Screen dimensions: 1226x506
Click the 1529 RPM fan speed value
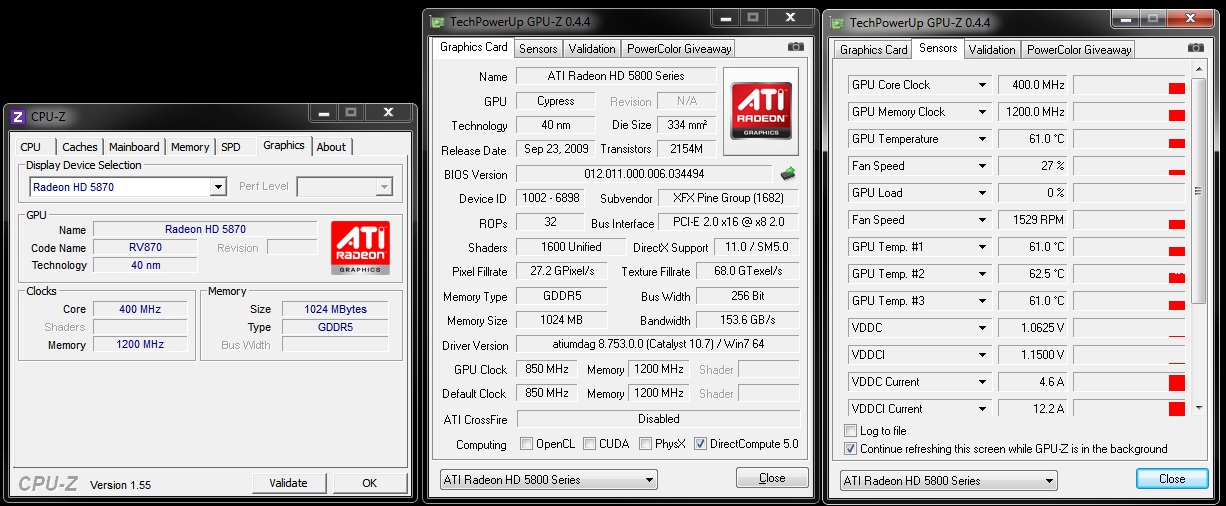(x=1034, y=220)
